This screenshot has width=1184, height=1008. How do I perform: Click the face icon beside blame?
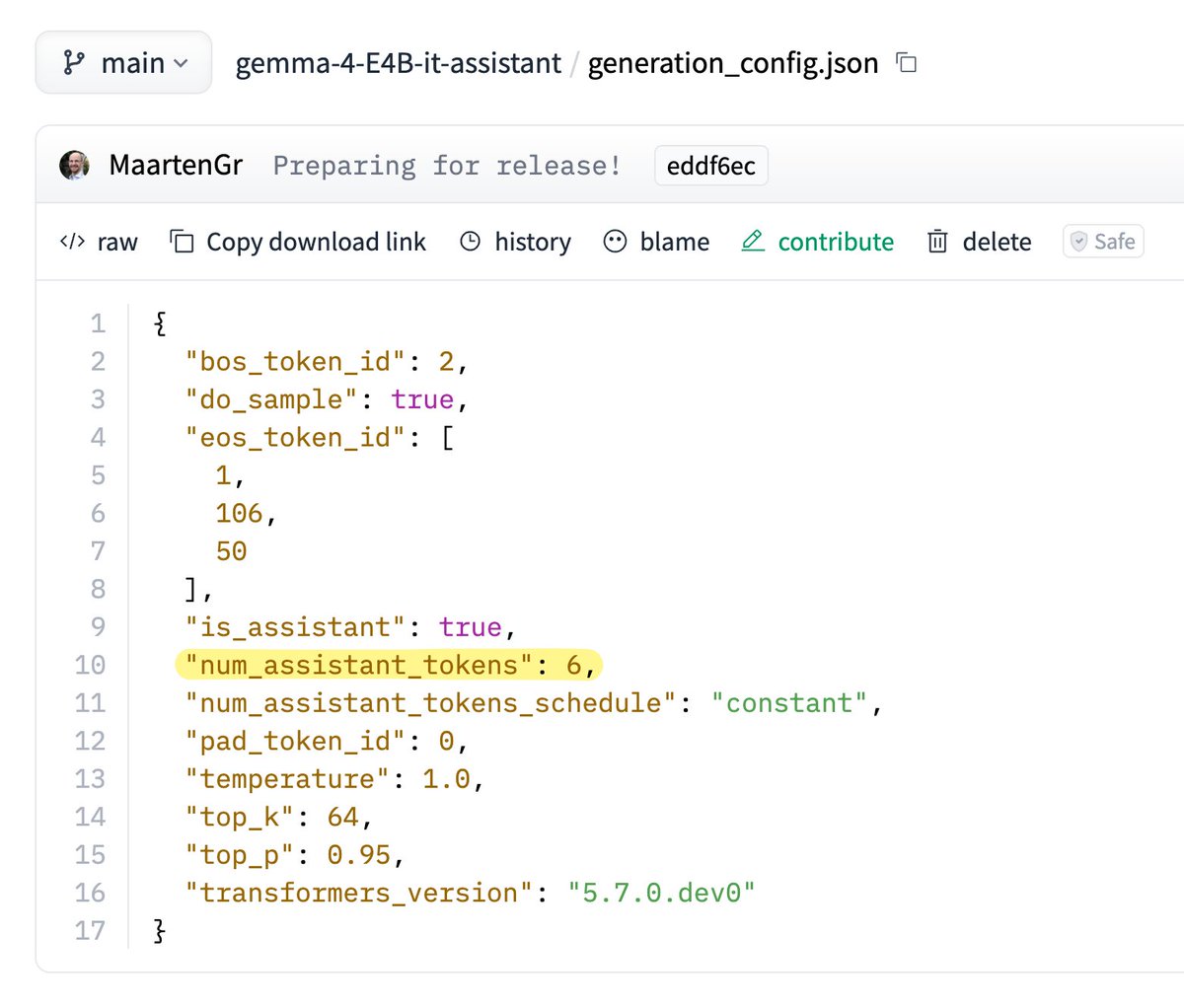pyautogui.click(x=615, y=242)
